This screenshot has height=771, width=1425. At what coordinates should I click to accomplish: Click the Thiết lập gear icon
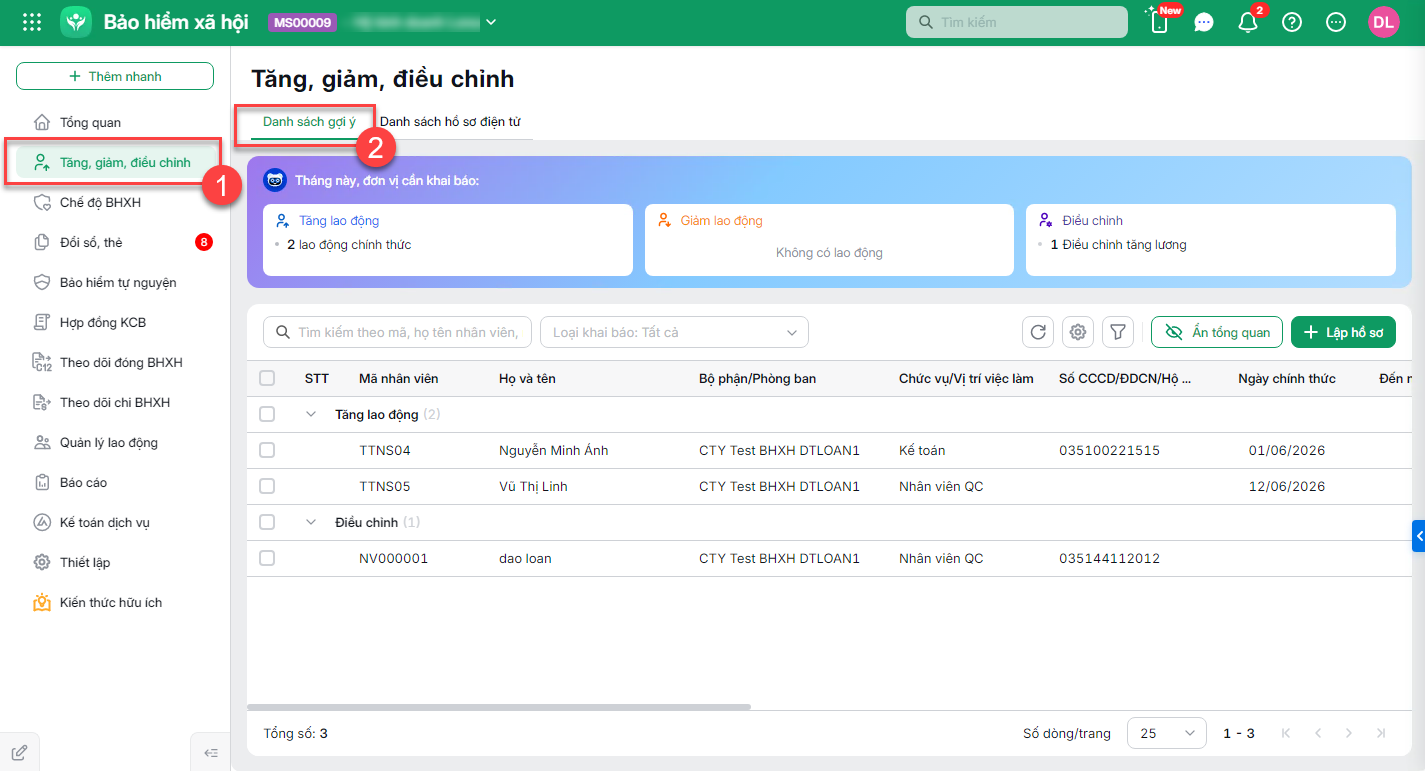pyautogui.click(x=42, y=562)
